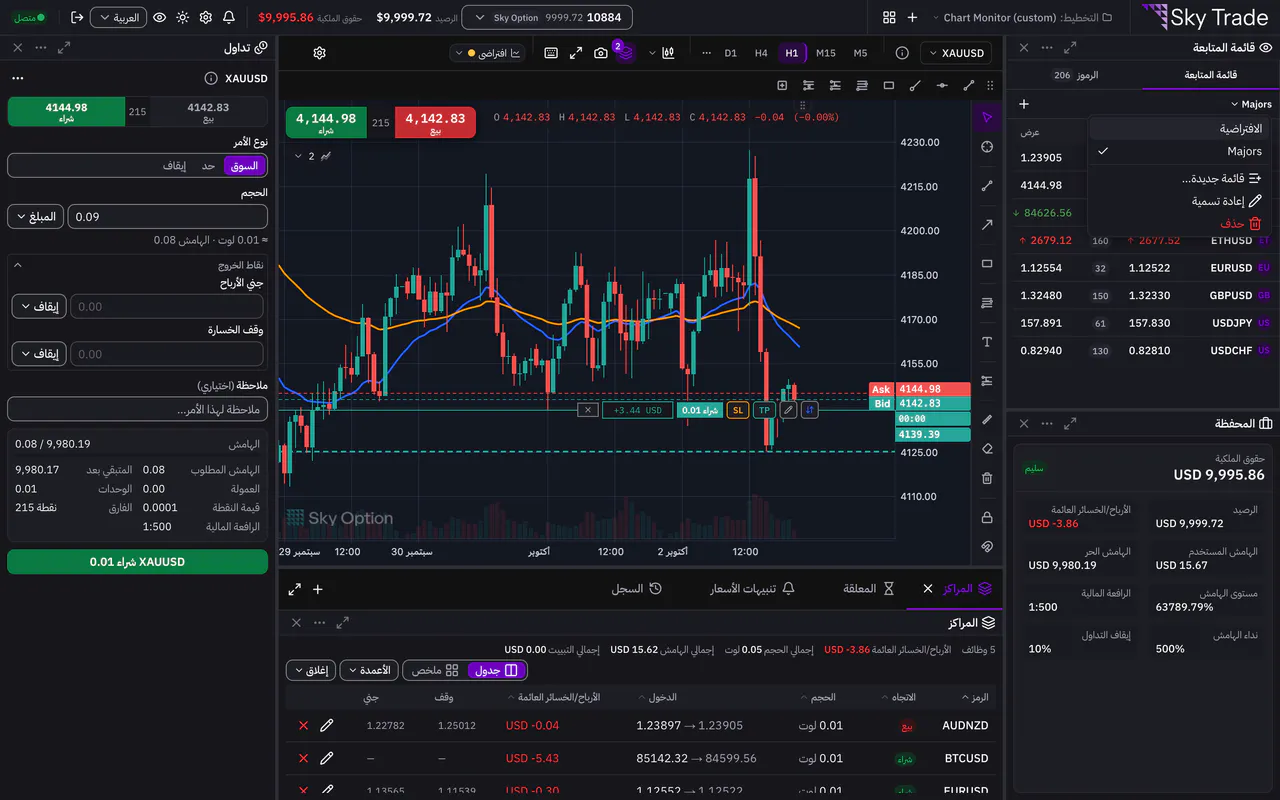Open the account selector 10884 dropdown
This screenshot has width=1280, height=800.
[548, 17]
